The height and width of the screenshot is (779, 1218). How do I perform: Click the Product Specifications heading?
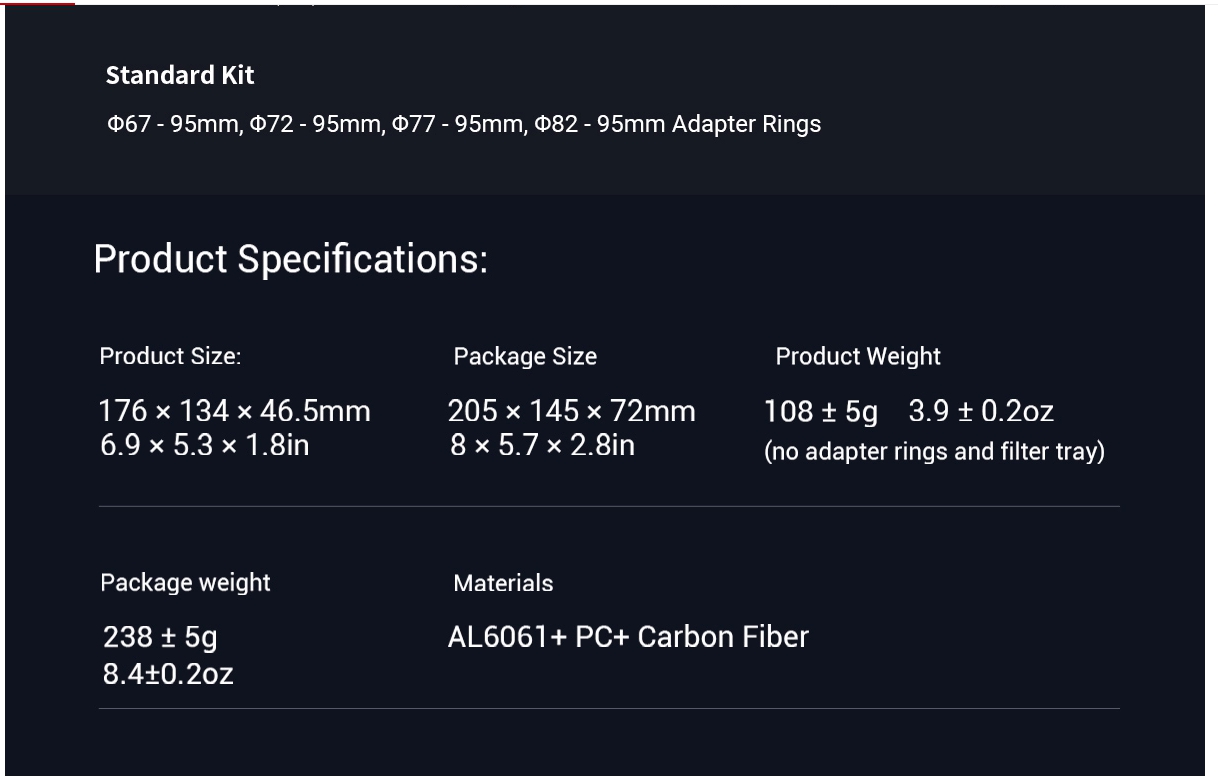[291, 259]
